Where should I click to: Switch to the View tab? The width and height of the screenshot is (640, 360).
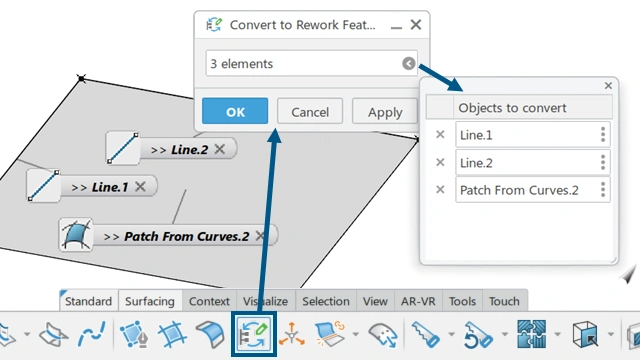[375, 301]
